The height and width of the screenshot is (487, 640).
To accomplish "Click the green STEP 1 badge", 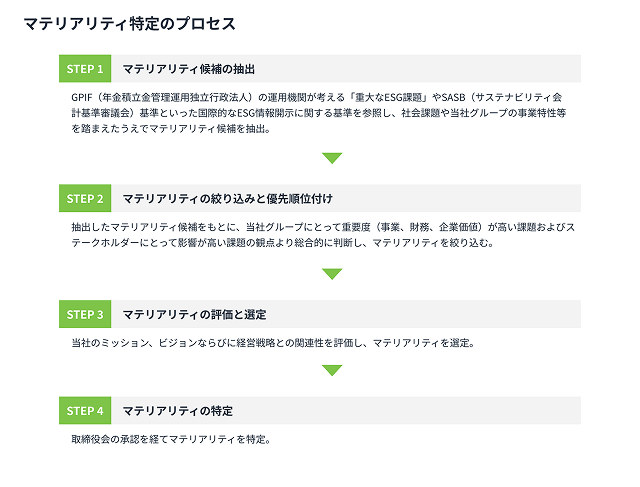I will [x=85, y=69].
